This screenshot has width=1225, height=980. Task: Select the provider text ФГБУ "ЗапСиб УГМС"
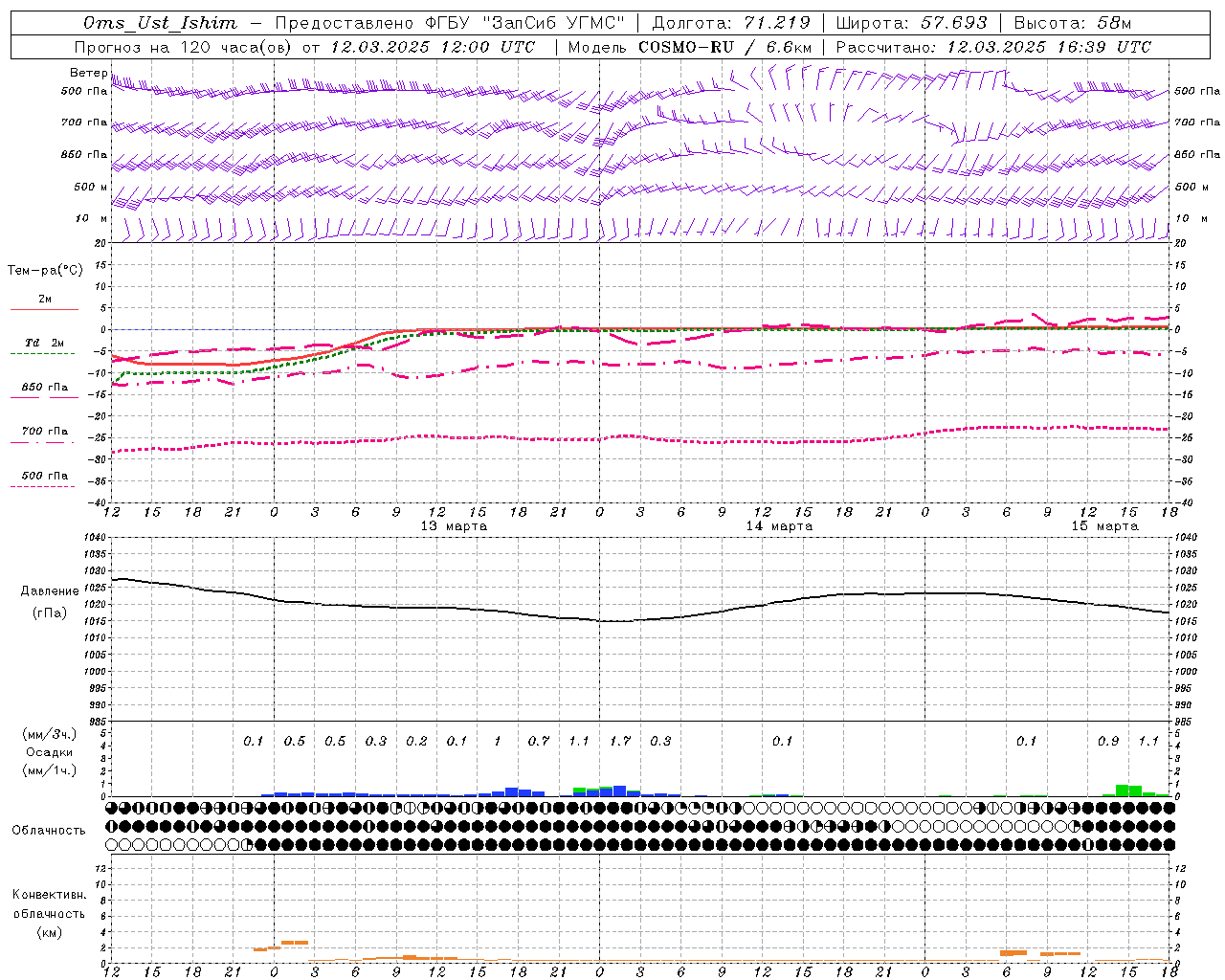coord(524,23)
